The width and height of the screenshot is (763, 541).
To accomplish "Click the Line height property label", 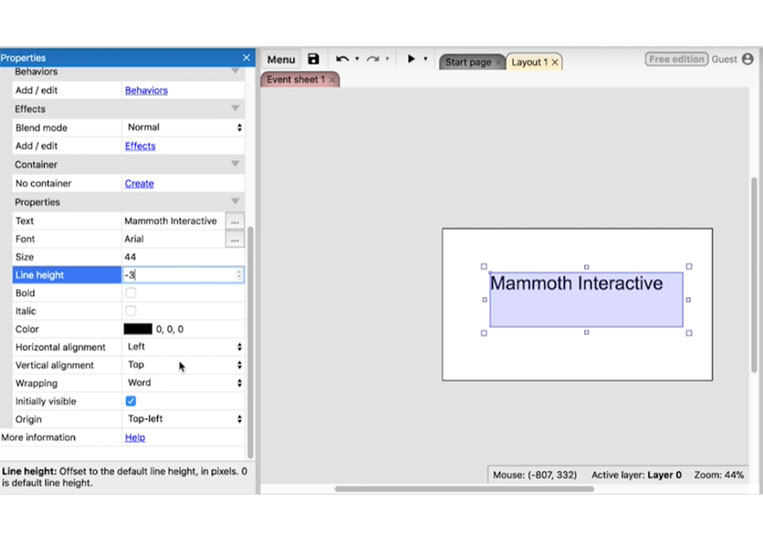I will click(x=39, y=275).
